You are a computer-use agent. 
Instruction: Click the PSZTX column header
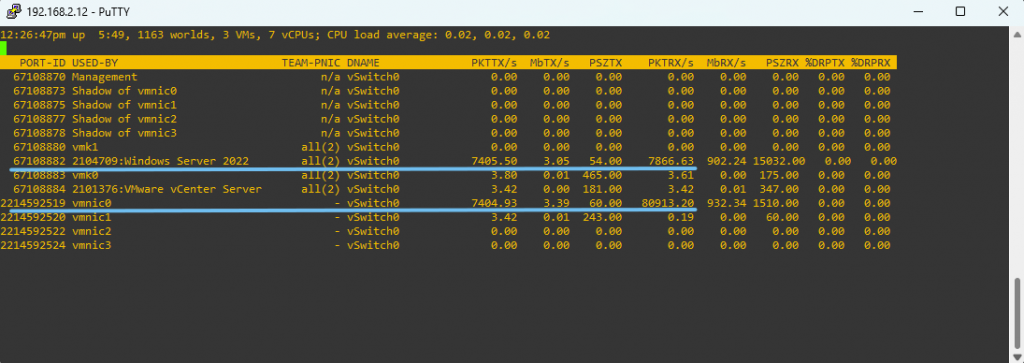pos(606,63)
